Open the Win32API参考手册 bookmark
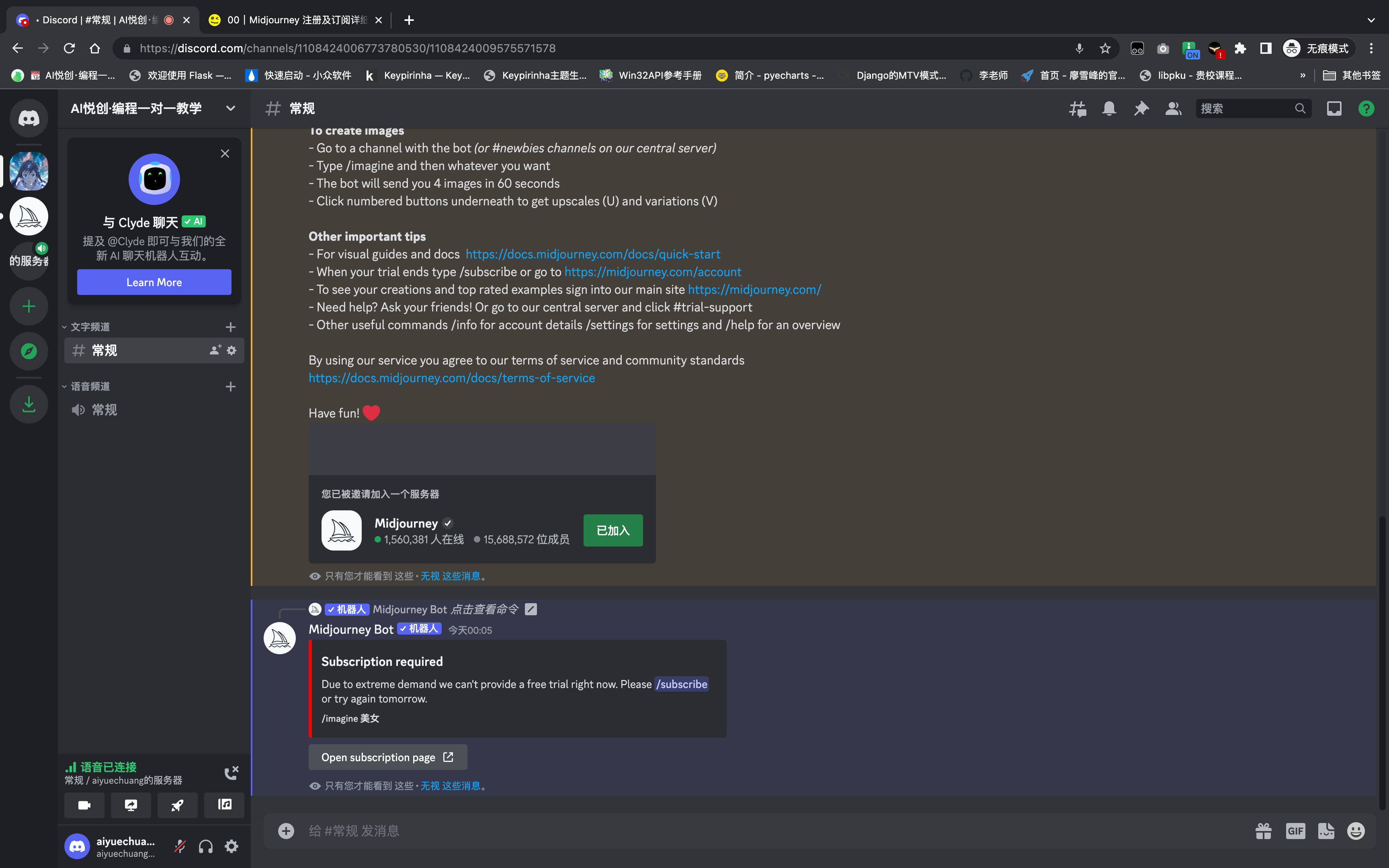1389x868 pixels. point(650,75)
